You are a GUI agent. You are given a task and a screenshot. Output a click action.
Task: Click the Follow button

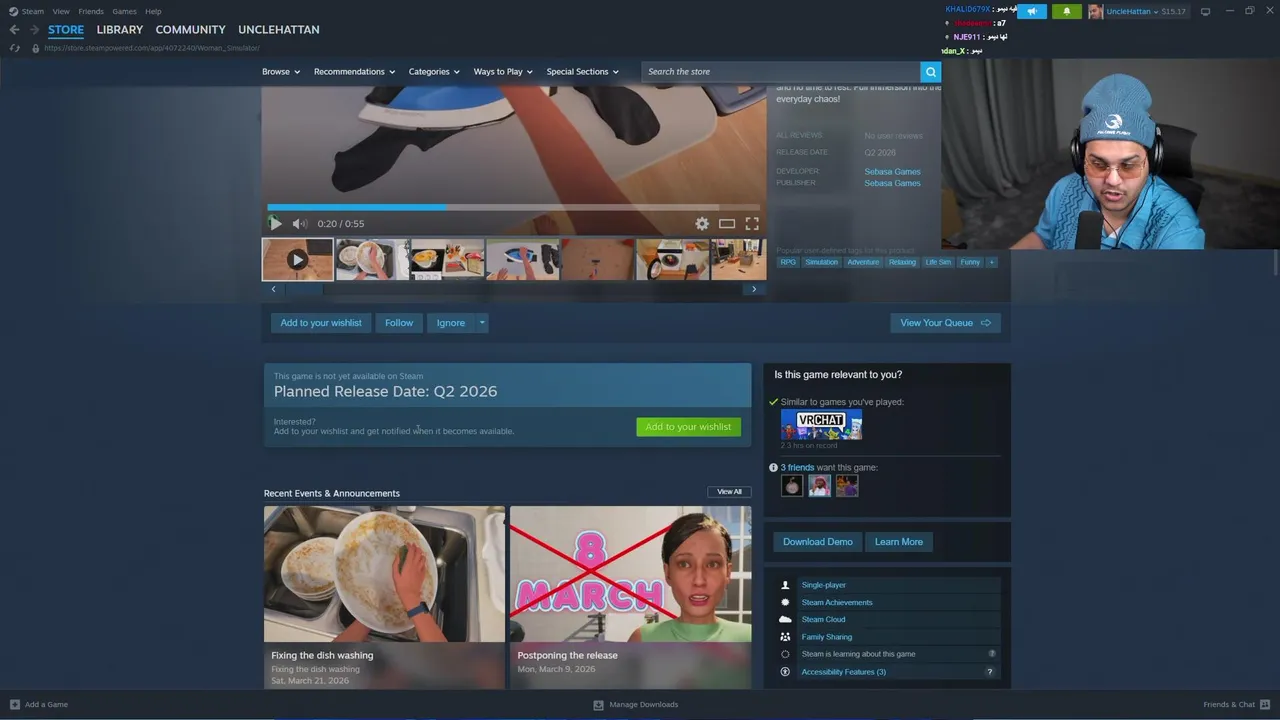tap(399, 323)
